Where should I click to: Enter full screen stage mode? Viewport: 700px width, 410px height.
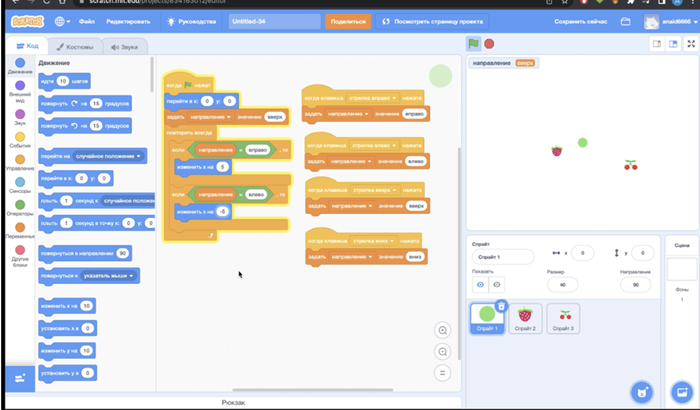690,44
